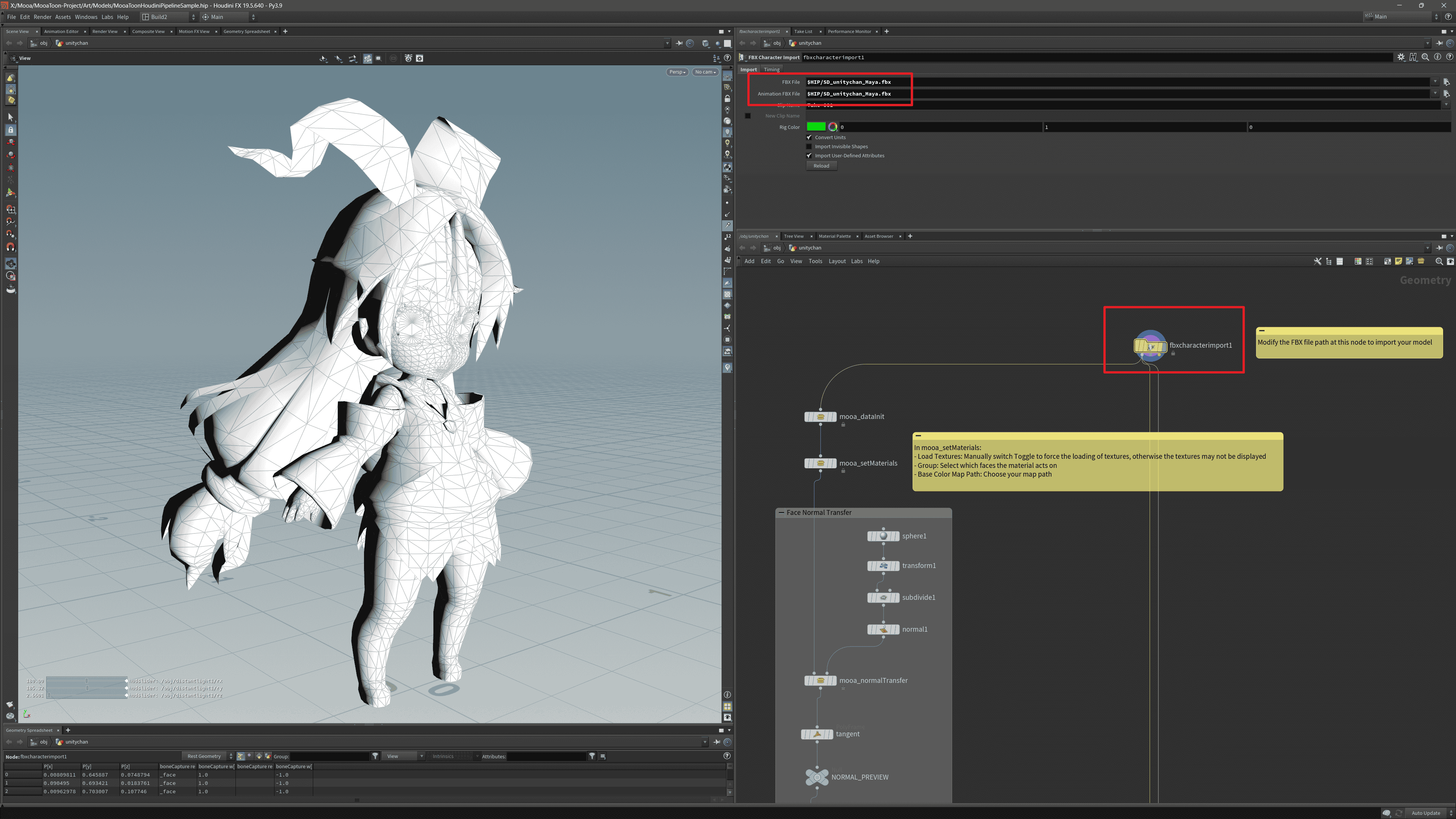Open the No cam camera dropdown

tap(705, 72)
